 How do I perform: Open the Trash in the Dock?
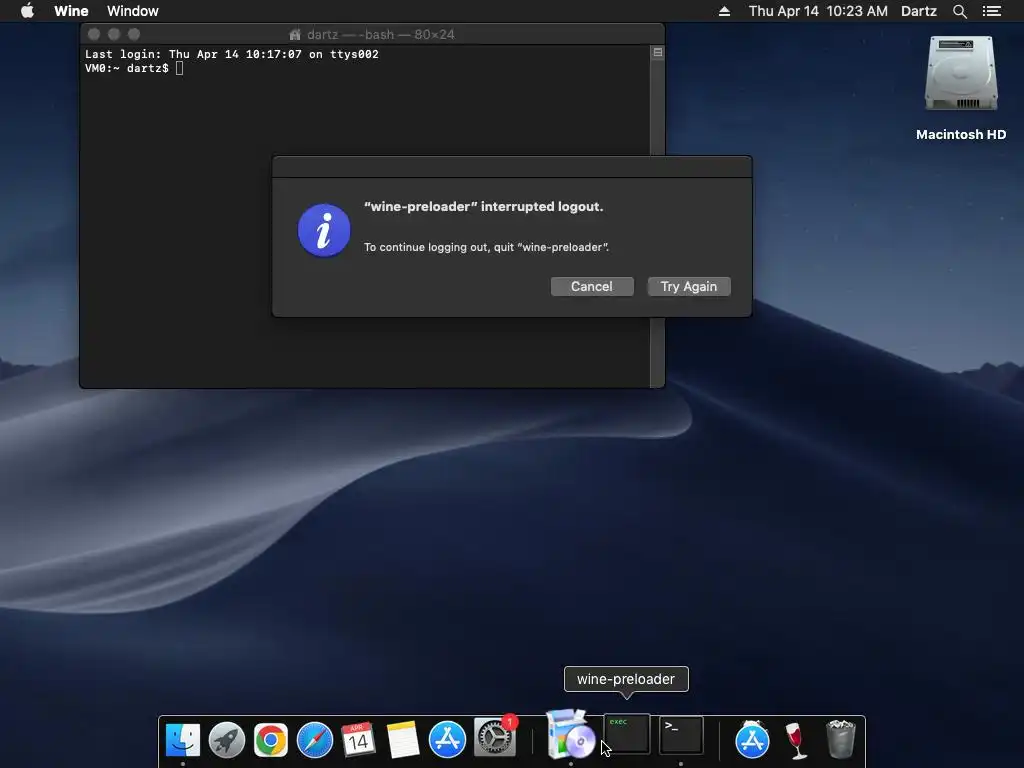point(840,739)
